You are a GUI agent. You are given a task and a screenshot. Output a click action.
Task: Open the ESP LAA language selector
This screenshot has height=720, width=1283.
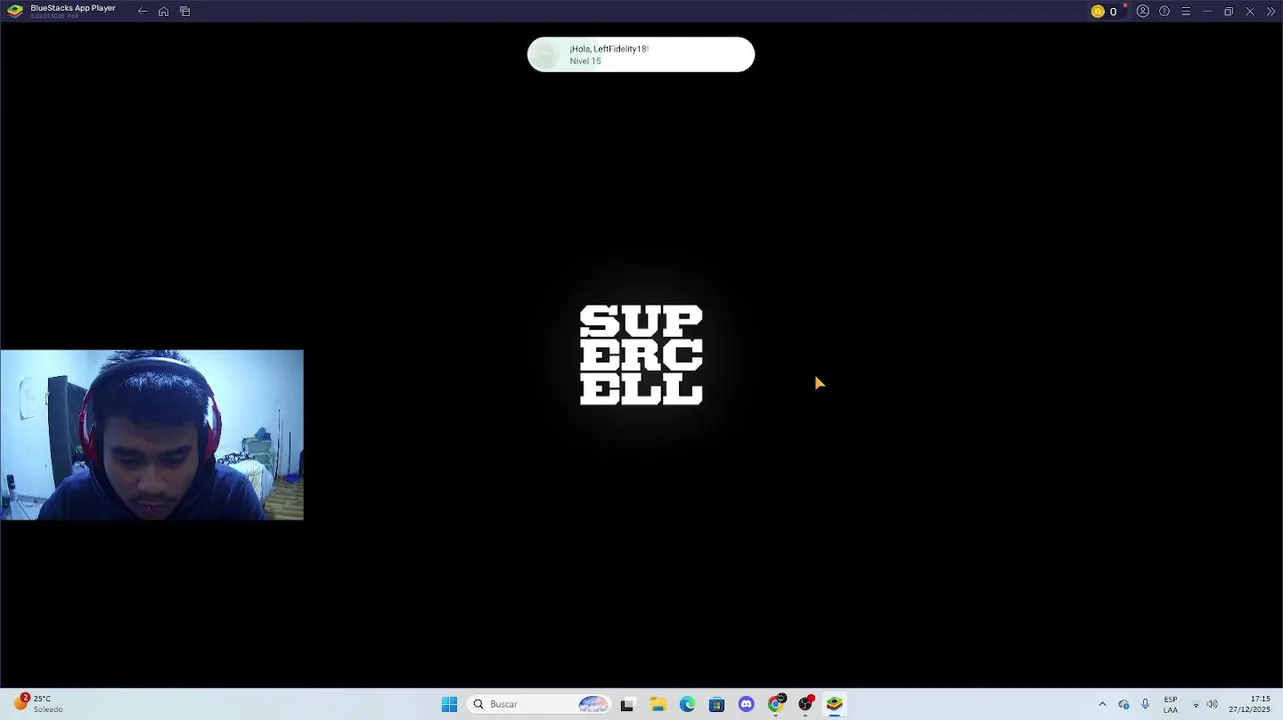(x=1170, y=704)
